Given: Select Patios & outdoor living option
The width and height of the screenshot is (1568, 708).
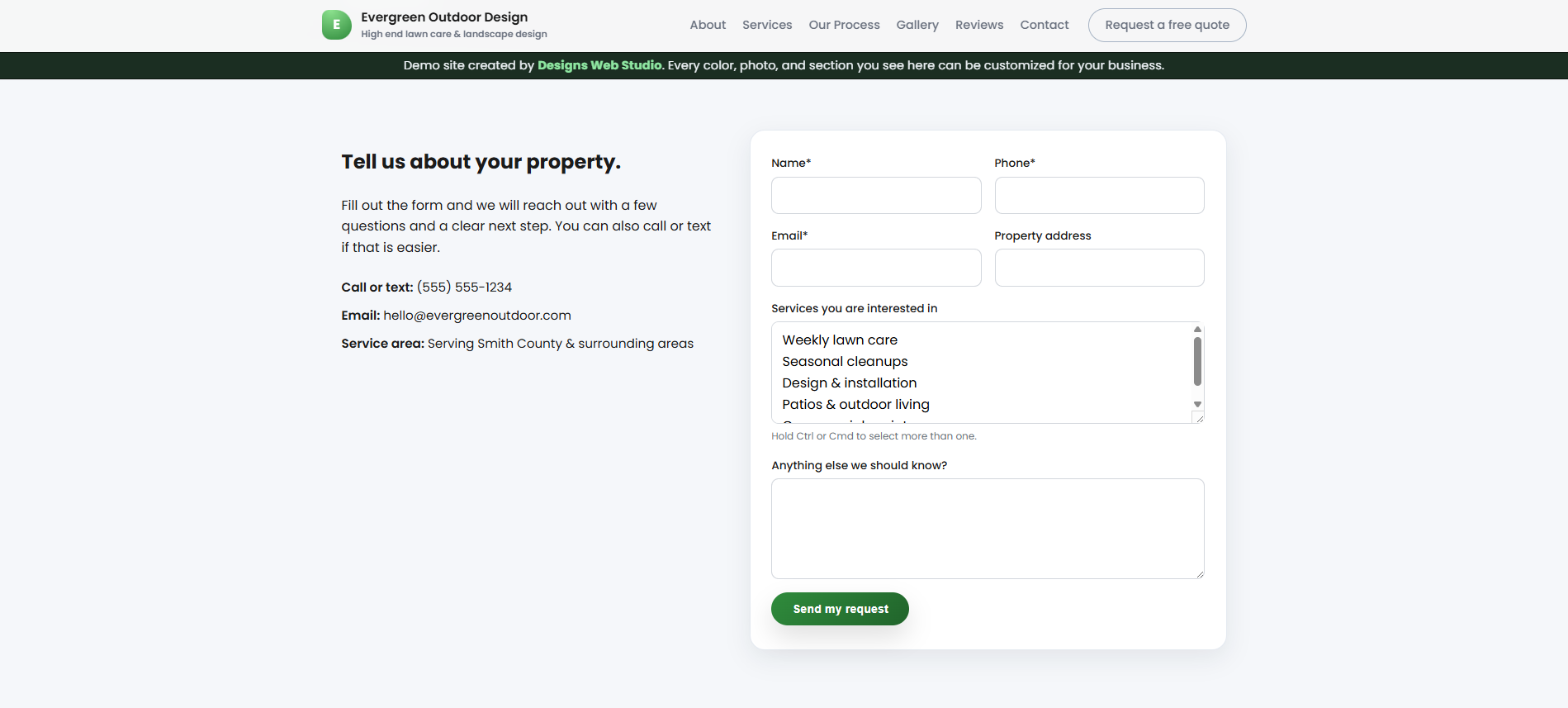Looking at the screenshot, I should click(855, 404).
